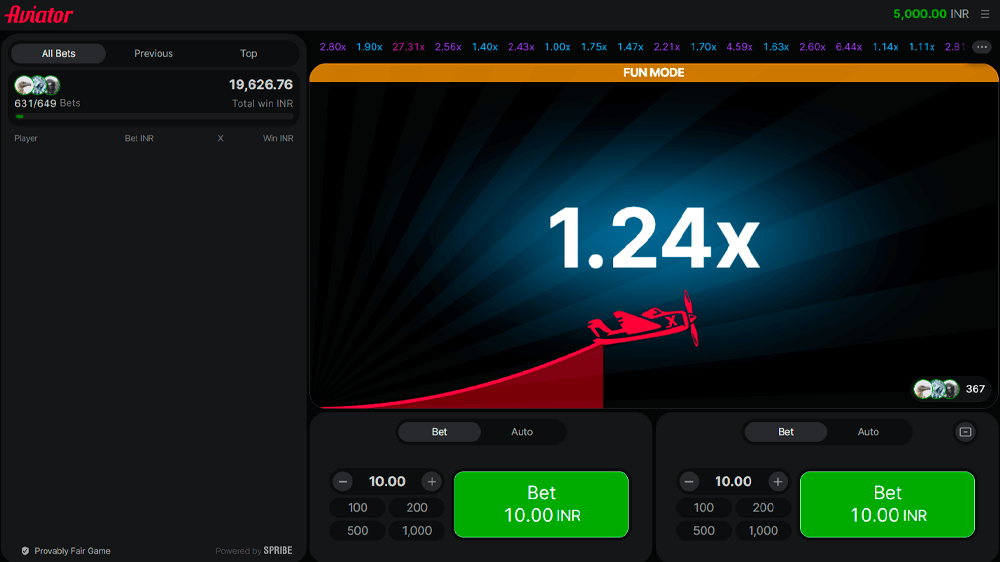Open the Previous bets tab
Viewport: 1000px width, 562px height.
tap(153, 54)
